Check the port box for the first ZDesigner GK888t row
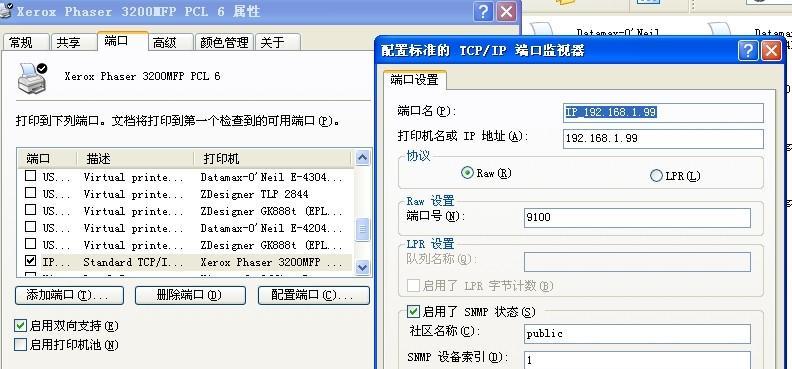Viewport: 792px width, 369px height. [x=31, y=209]
